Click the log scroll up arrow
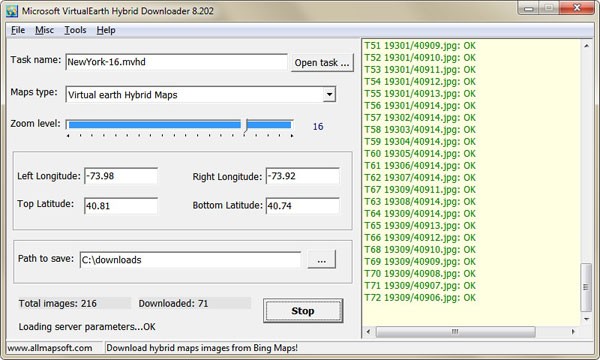The height and width of the screenshot is (360, 600). [x=586, y=46]
